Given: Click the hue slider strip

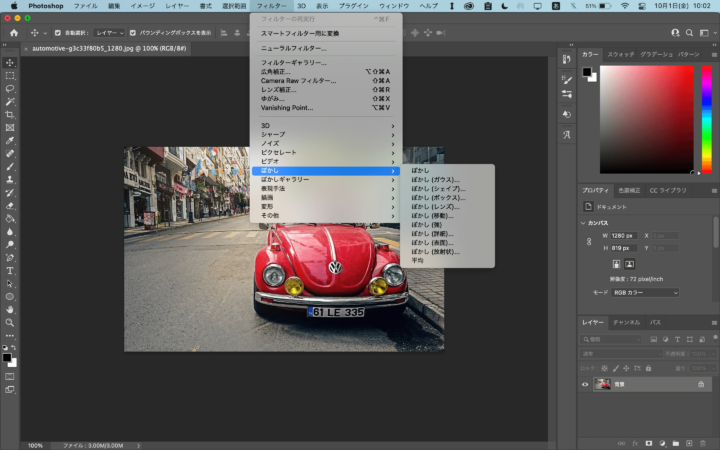Looking at the screenshot, I should (x=707, y=119).
